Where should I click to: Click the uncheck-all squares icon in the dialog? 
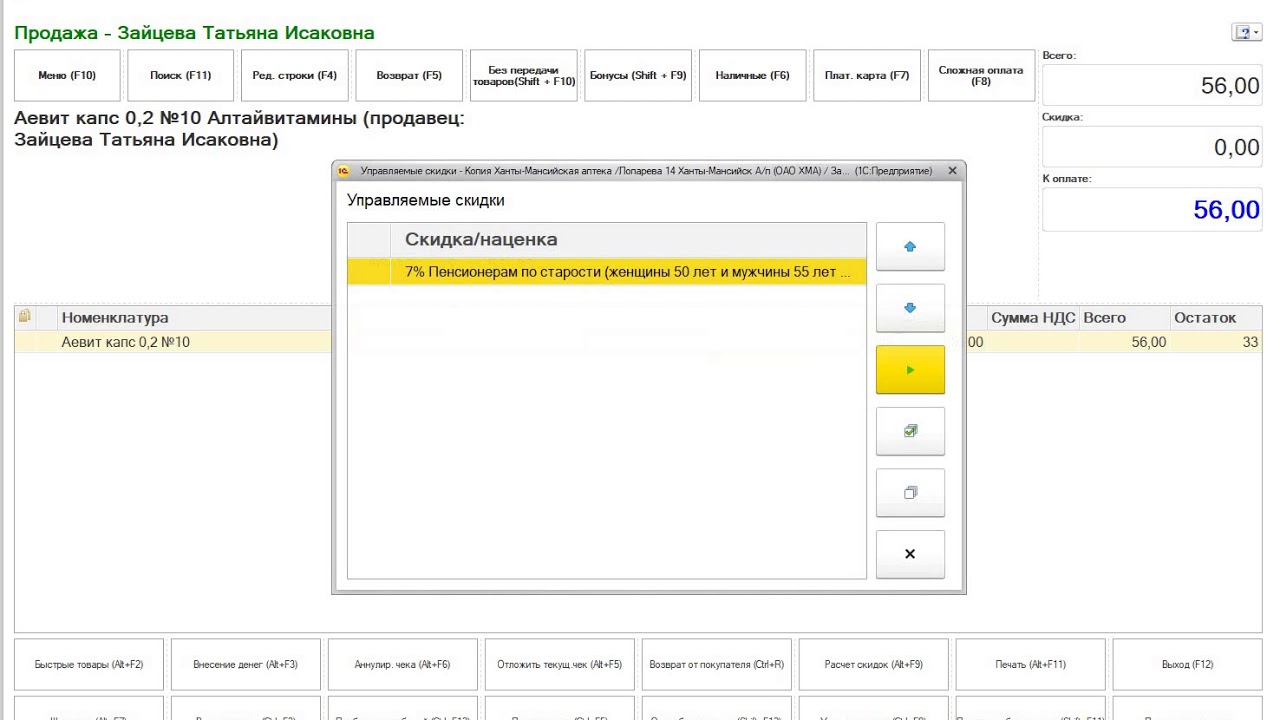point(910,493)
